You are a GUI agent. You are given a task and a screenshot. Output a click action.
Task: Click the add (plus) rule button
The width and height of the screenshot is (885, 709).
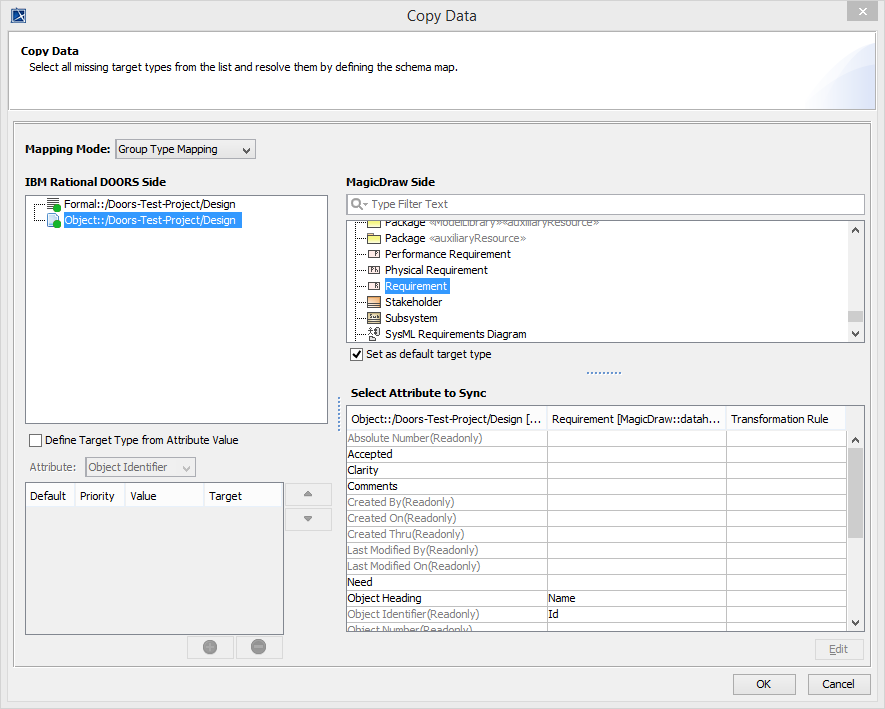click(210, 647)
